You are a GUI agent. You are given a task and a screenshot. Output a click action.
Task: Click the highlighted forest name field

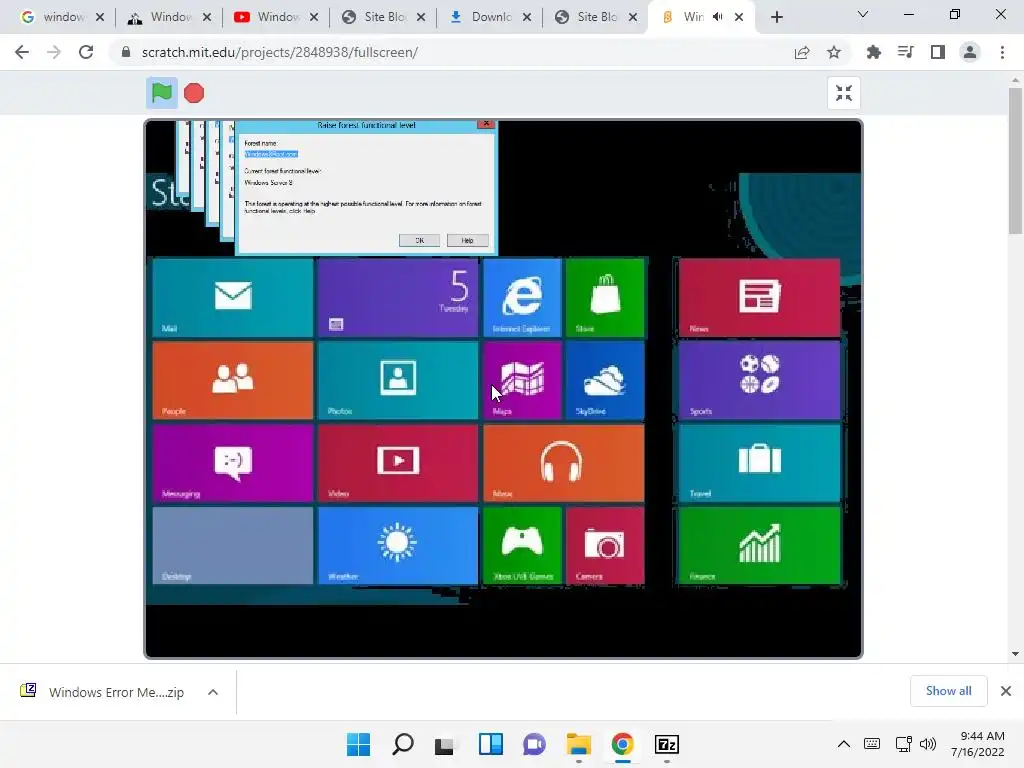pos(271,154)
